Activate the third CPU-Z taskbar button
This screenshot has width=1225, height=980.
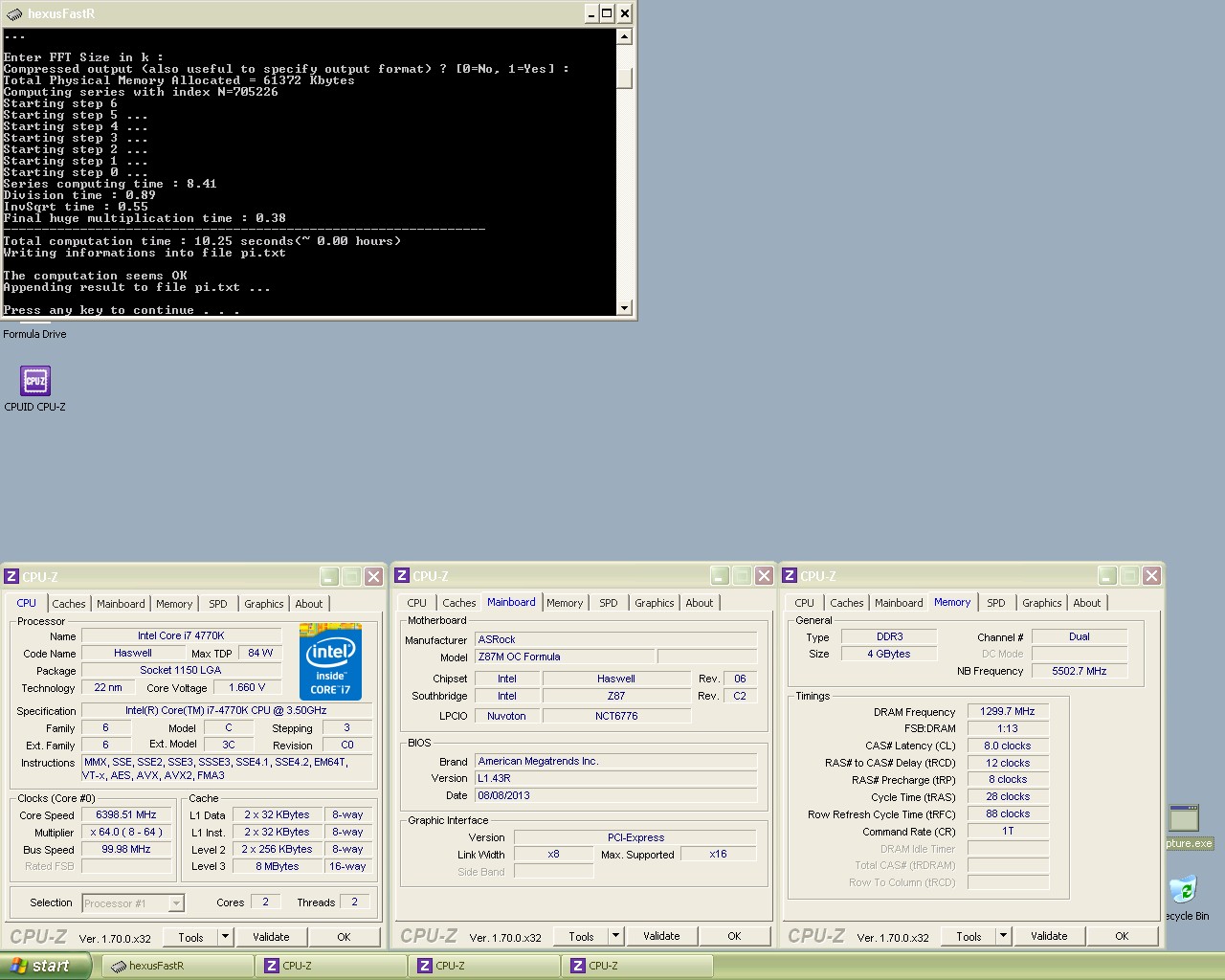point(636,966)
